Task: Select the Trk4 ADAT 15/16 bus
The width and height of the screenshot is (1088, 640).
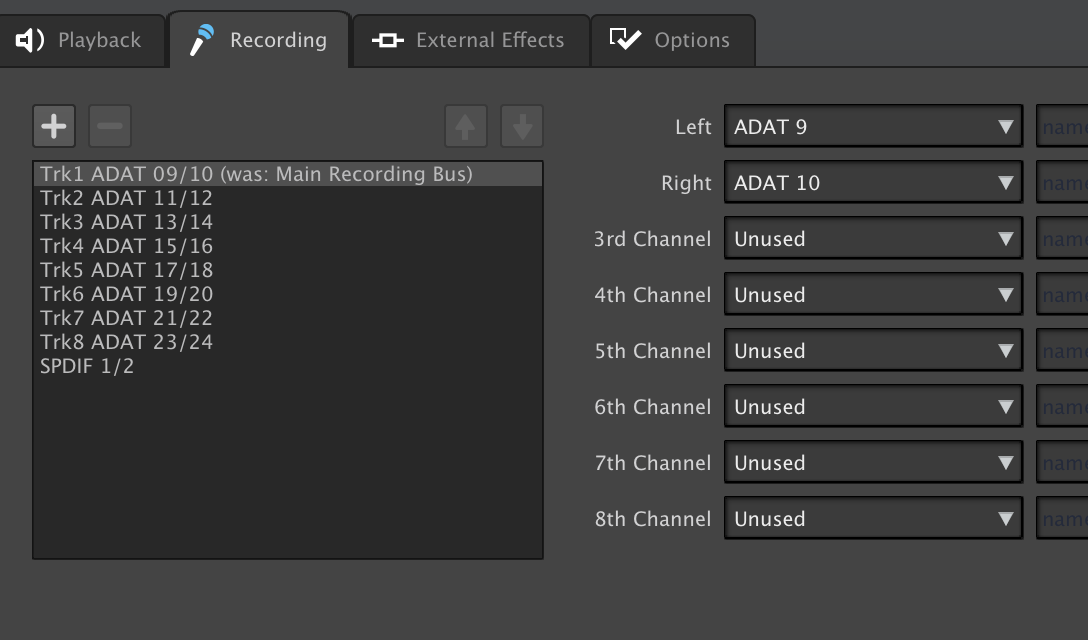Action: pos(127,246)
